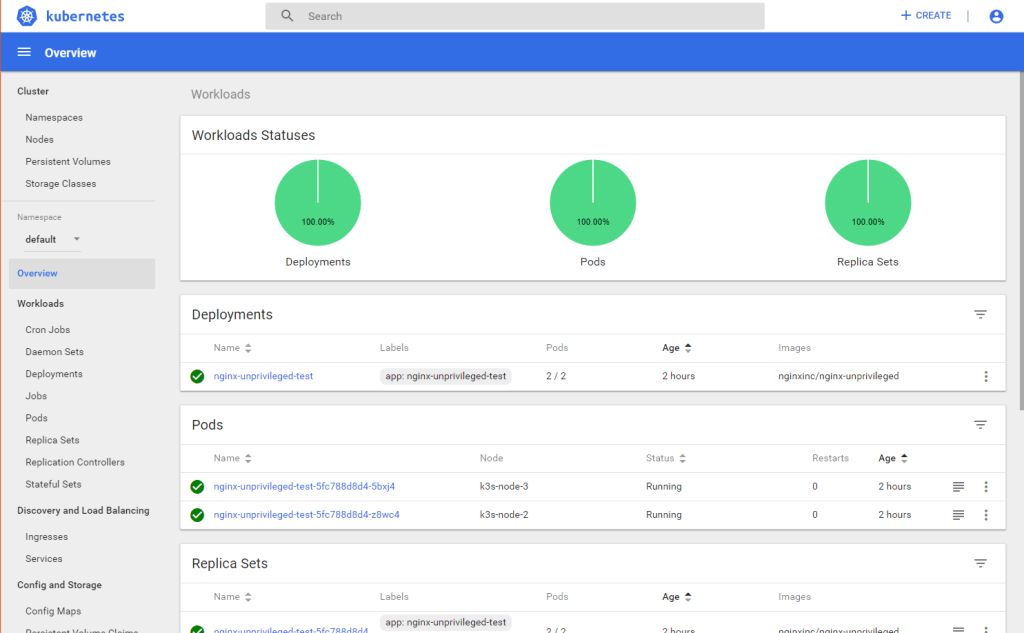1024x633 pixels.
Task: Click the nginxinc/nginx-unprivileged image in Deployments
Action: (x=839, y=376)
